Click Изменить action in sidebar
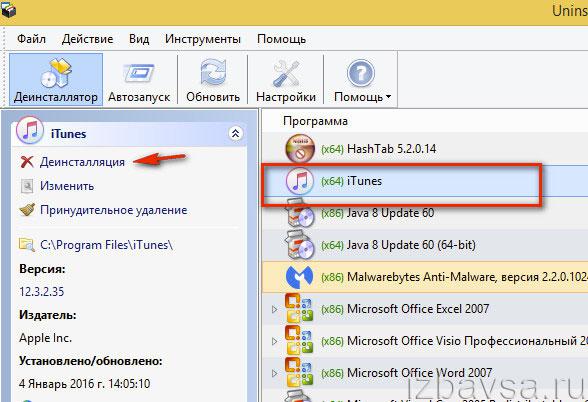The image size is (588, 402). pos(57,186)
